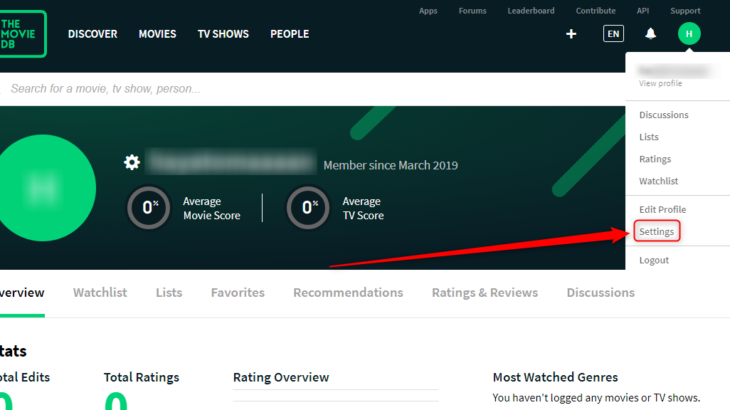Viewport: 730px width, 410px height.
Task: Open the TV Shows menu
Action: [x=223, y=34]
